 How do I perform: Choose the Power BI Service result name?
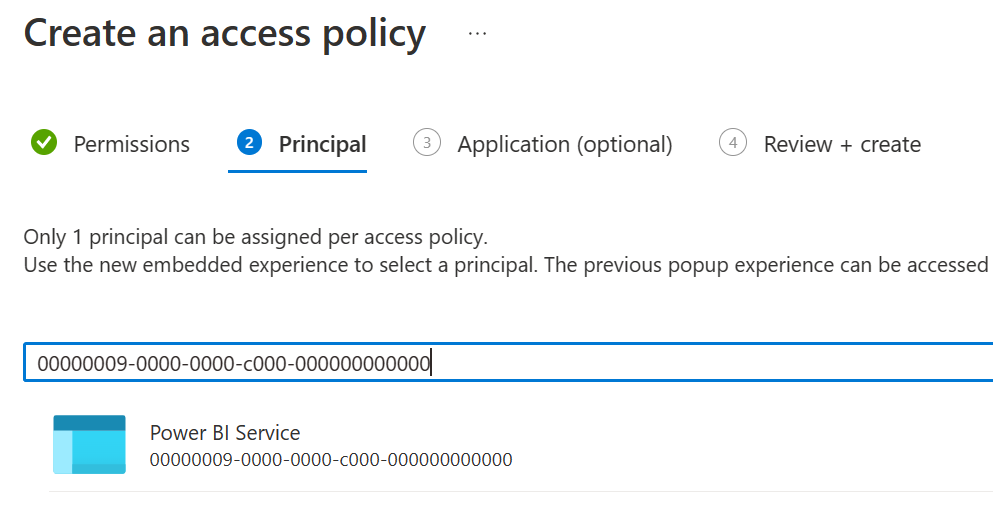coord(225,433)
